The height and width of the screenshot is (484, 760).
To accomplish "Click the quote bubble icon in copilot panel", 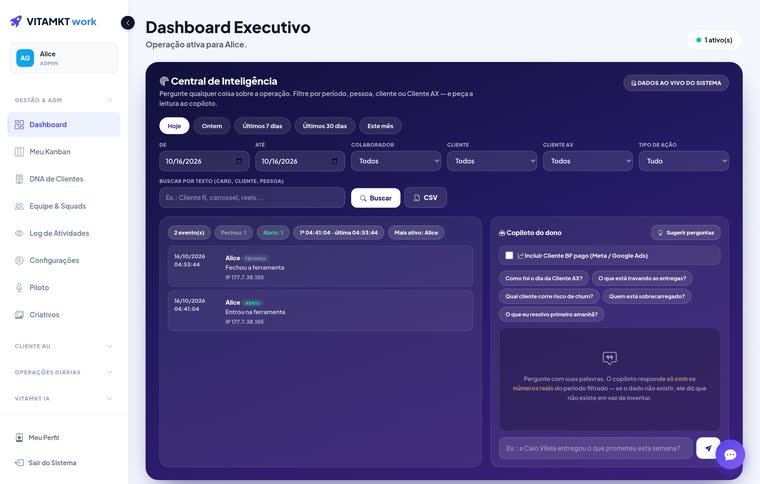I will (609, 358).
